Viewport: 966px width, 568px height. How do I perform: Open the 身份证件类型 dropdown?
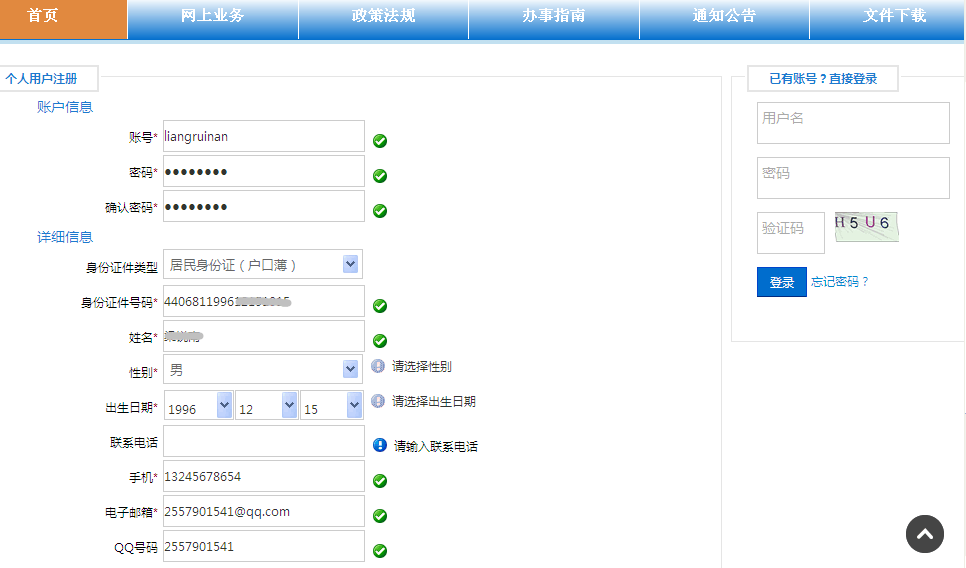click(x=350, y=264)
